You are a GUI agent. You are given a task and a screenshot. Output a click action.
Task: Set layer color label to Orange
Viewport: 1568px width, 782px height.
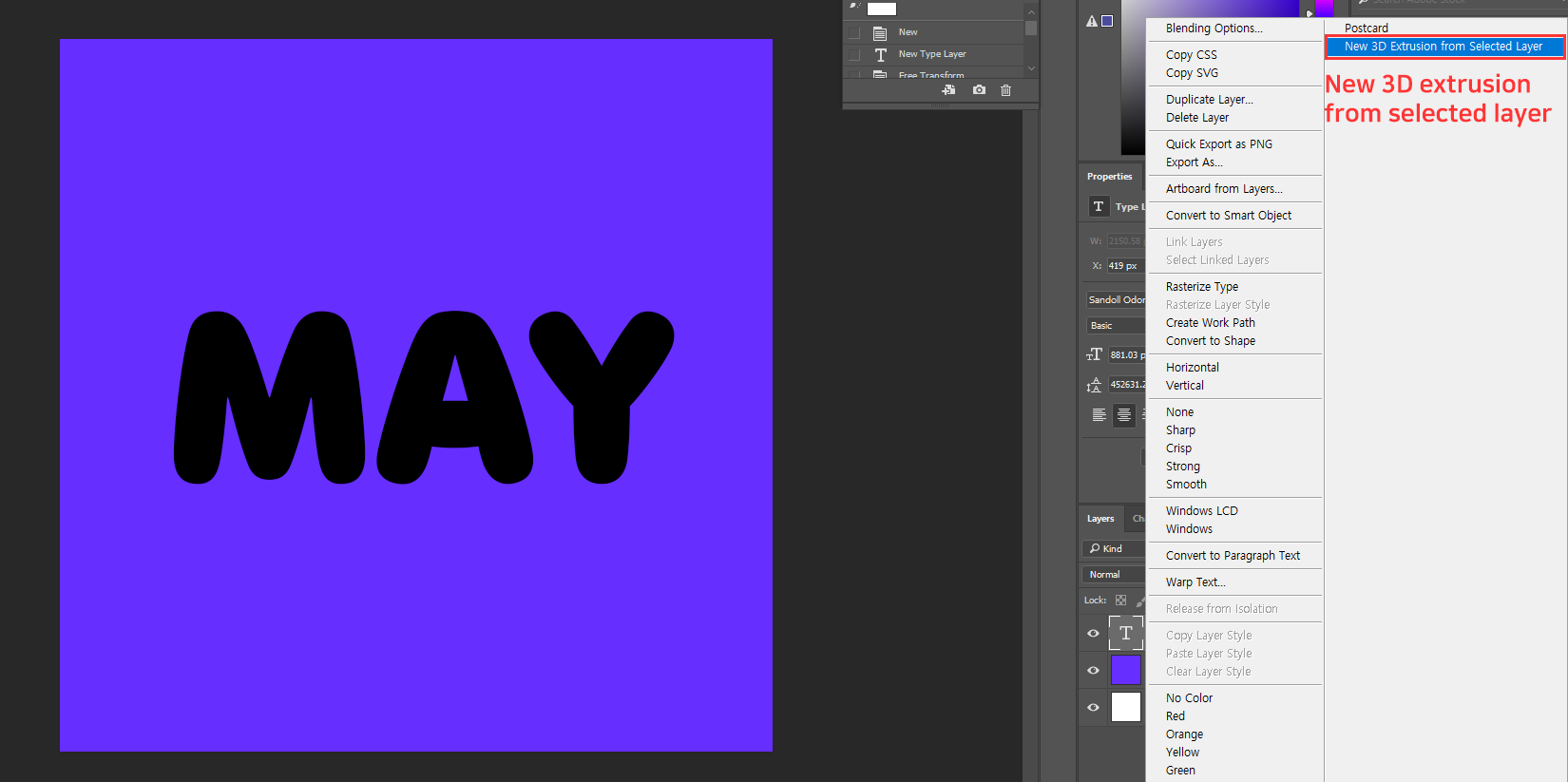tap(1185, 734)
